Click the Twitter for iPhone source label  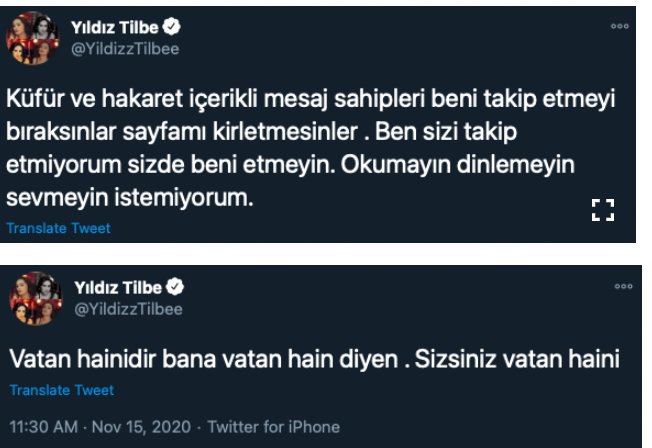(x=272, y=426)
